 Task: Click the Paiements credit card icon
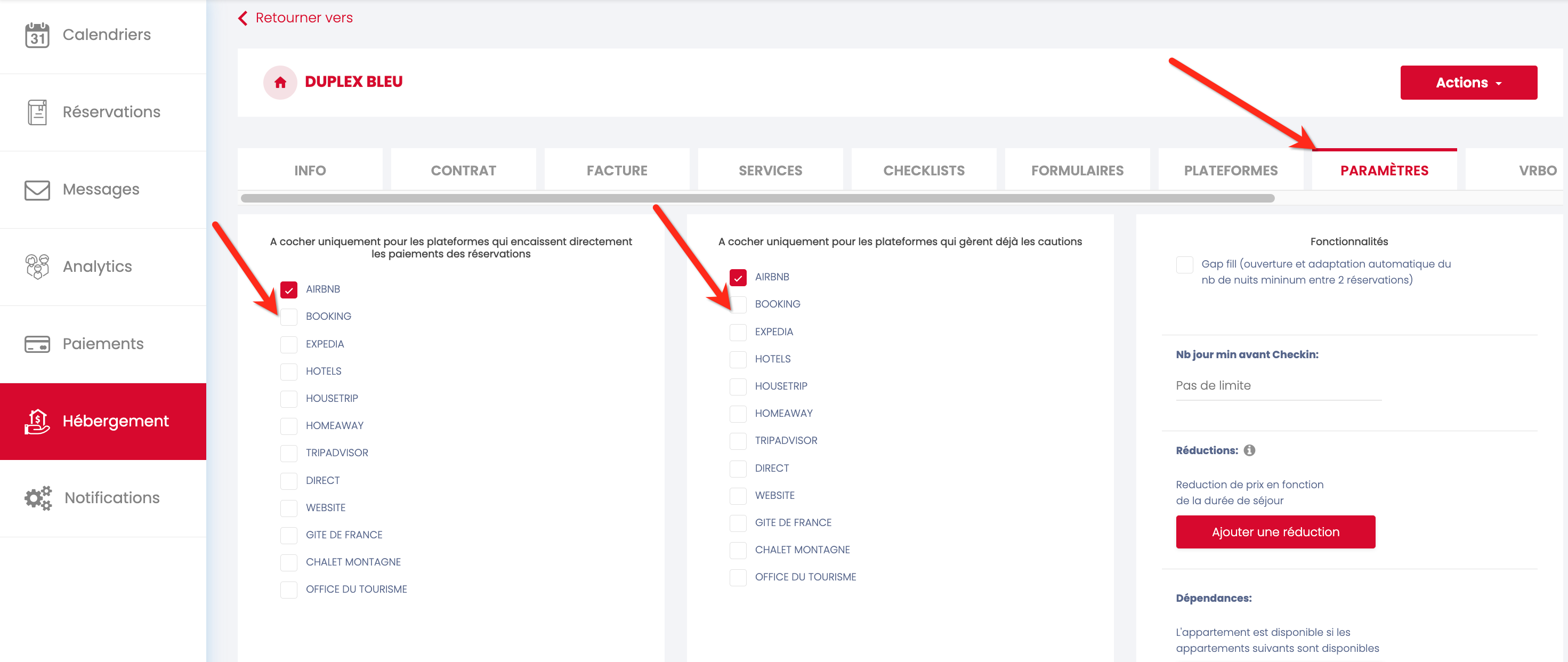[x=37, y=344]
